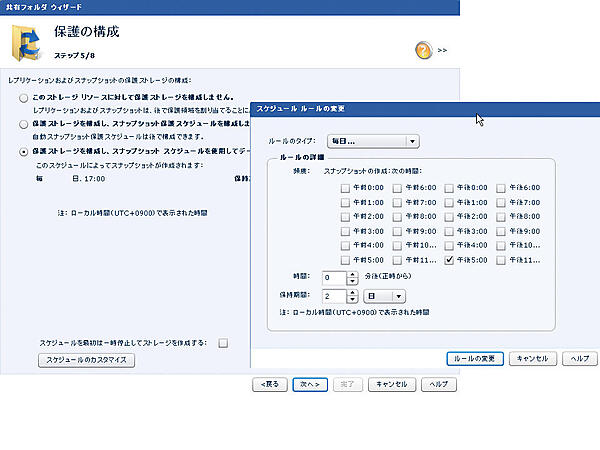Select protection storage without snapshot schedule radio

coord(24,124)
